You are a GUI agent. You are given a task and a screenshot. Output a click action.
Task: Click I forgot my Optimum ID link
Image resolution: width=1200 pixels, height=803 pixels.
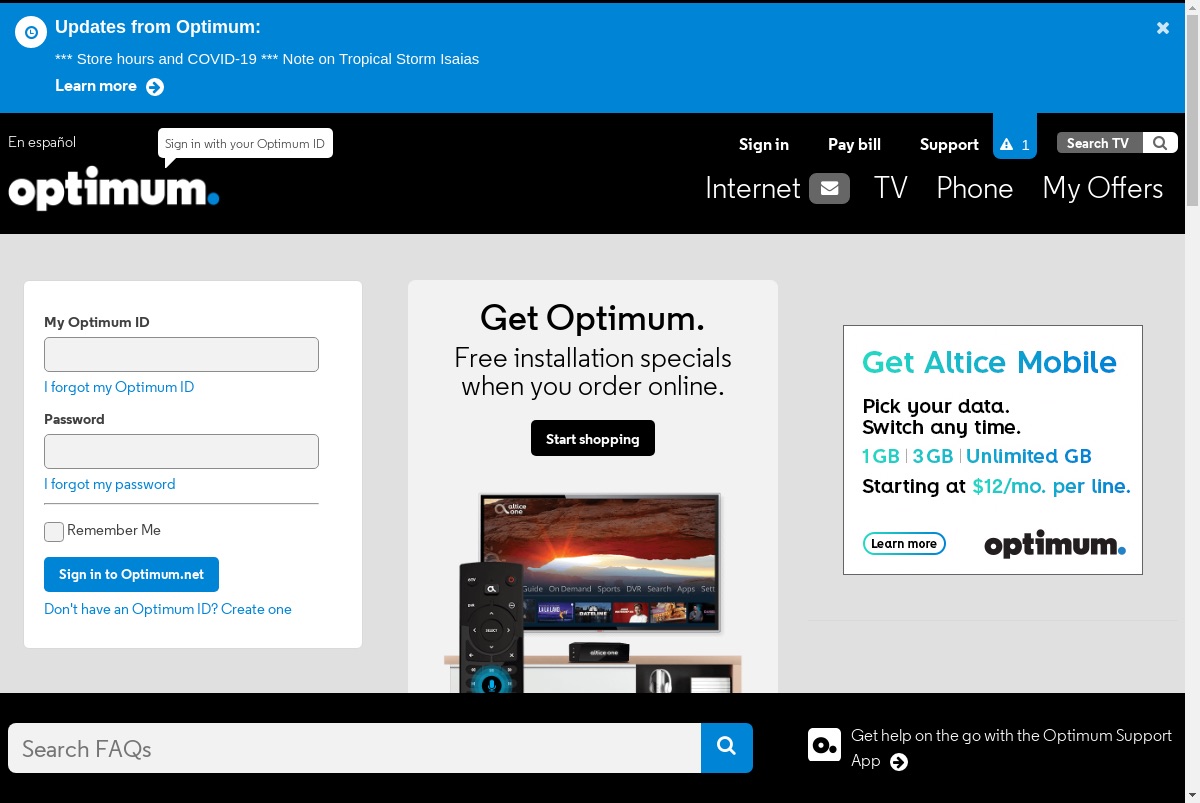point(119,387)
